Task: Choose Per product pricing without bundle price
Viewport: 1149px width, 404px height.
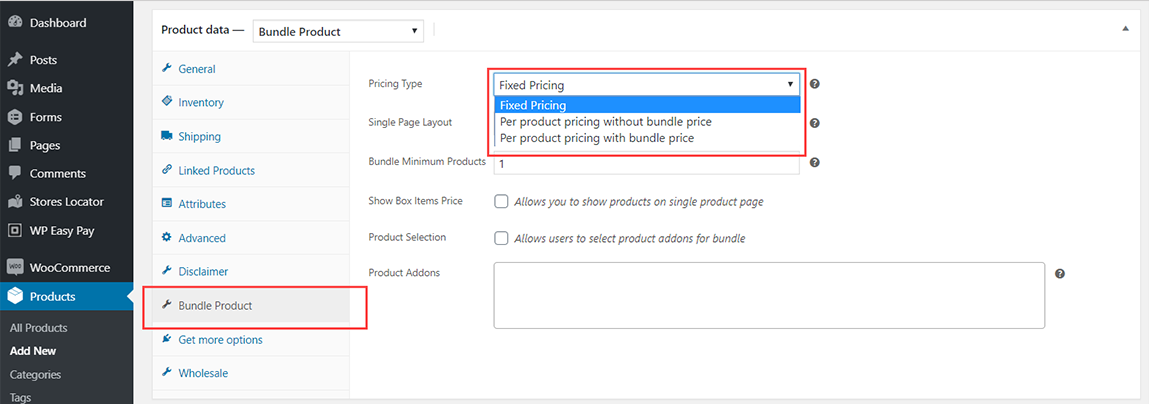Action: 605,122
